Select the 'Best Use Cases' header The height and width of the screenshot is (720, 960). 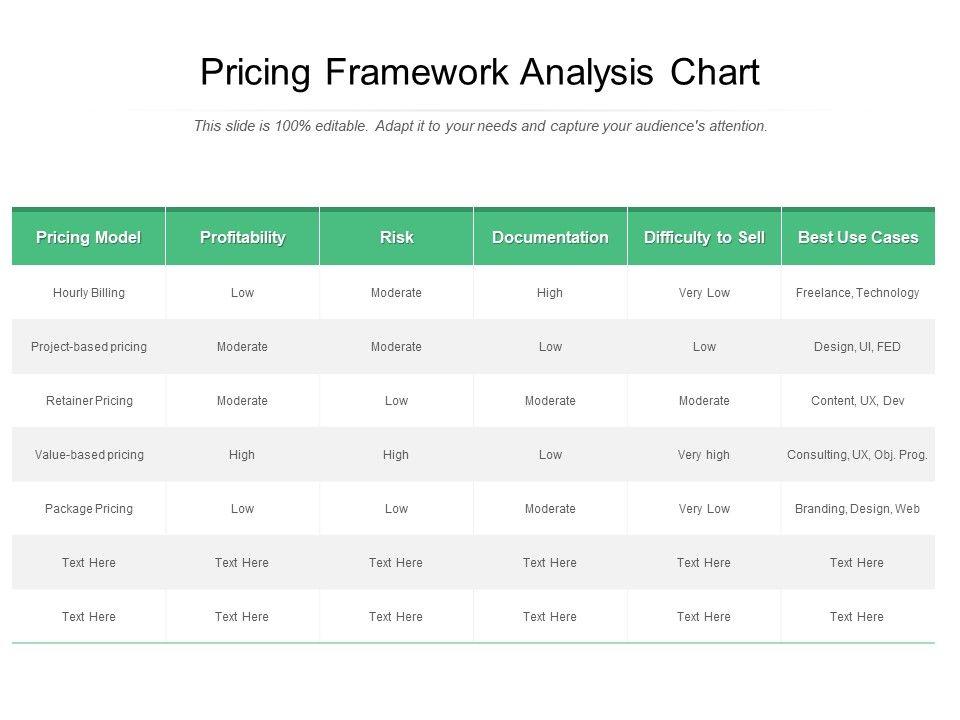coord(858,237)
